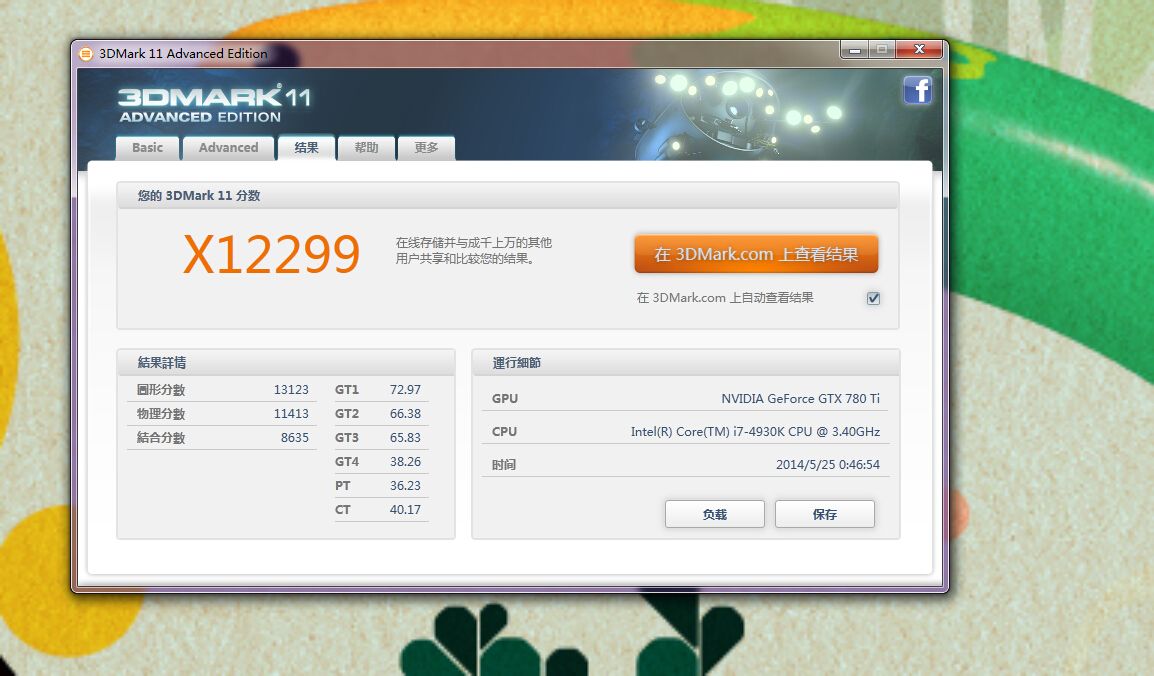The width and height of the screenshot is (1154, 676).
Task: Click the CT value 40.17
Action: coord(406,509)
